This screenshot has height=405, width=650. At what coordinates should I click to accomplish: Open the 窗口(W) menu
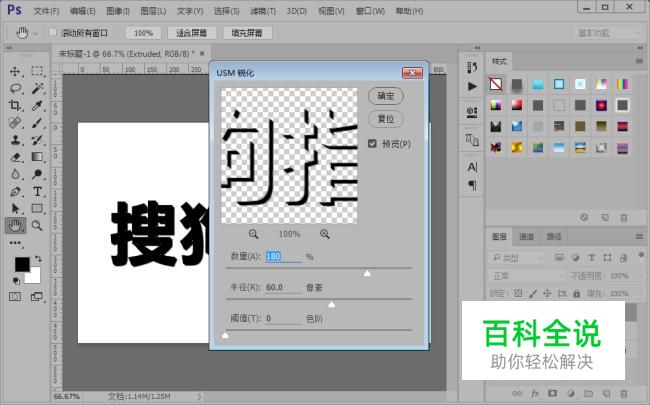point(370,11)
